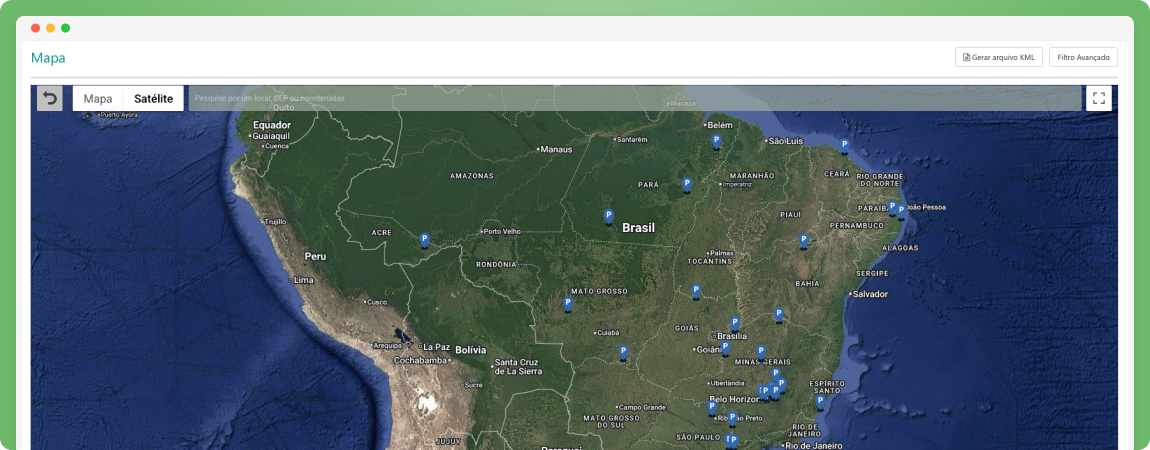Open the Filtro Avançado panel
Screen dimensions: 1150x450
(1083, 57)
